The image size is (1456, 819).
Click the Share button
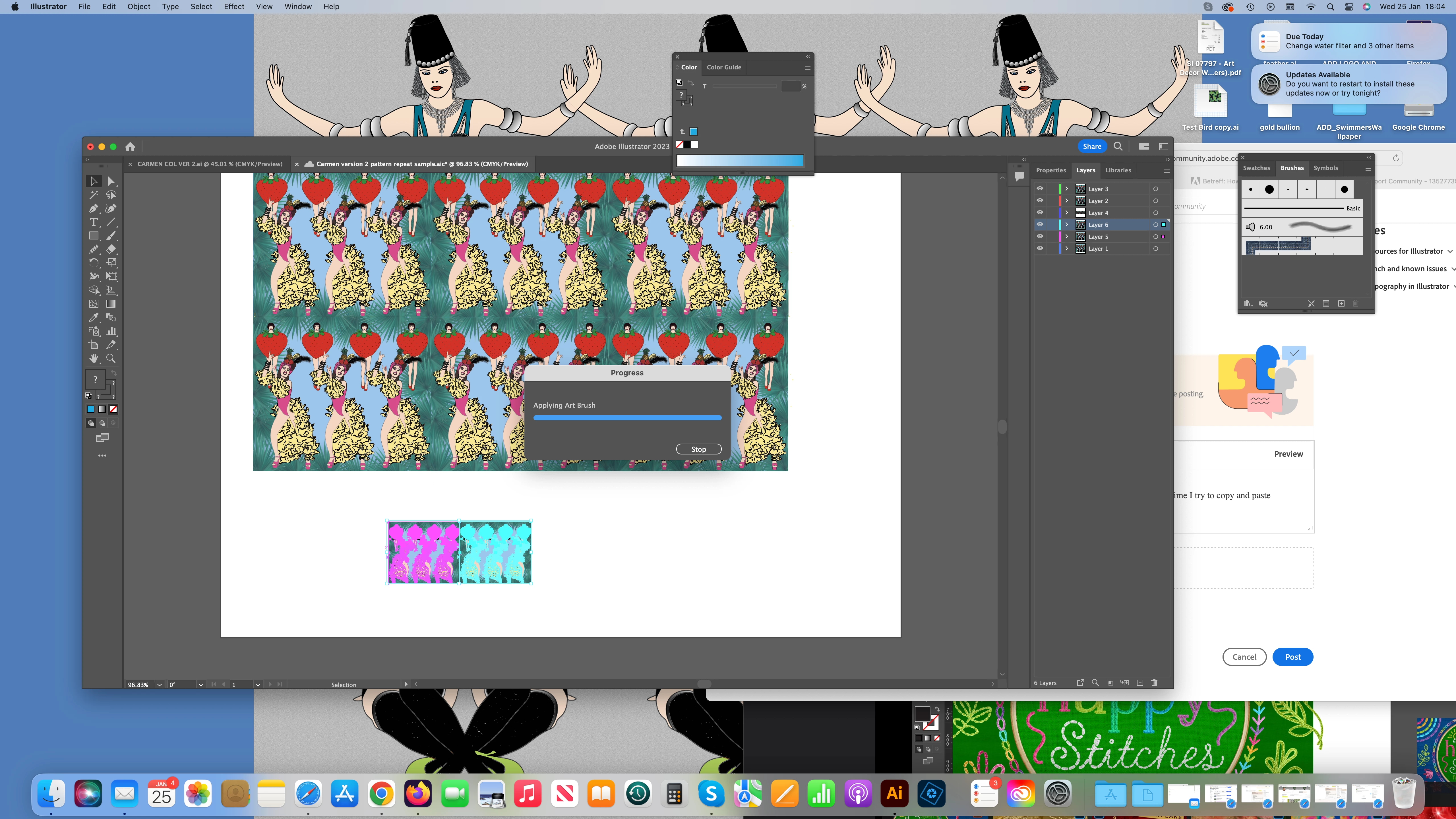point(1092,146)
